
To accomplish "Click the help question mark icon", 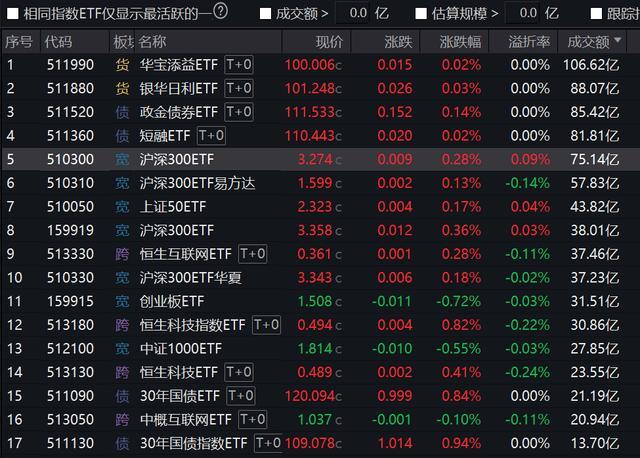I will pyautogui.click(x=220, y=11).
